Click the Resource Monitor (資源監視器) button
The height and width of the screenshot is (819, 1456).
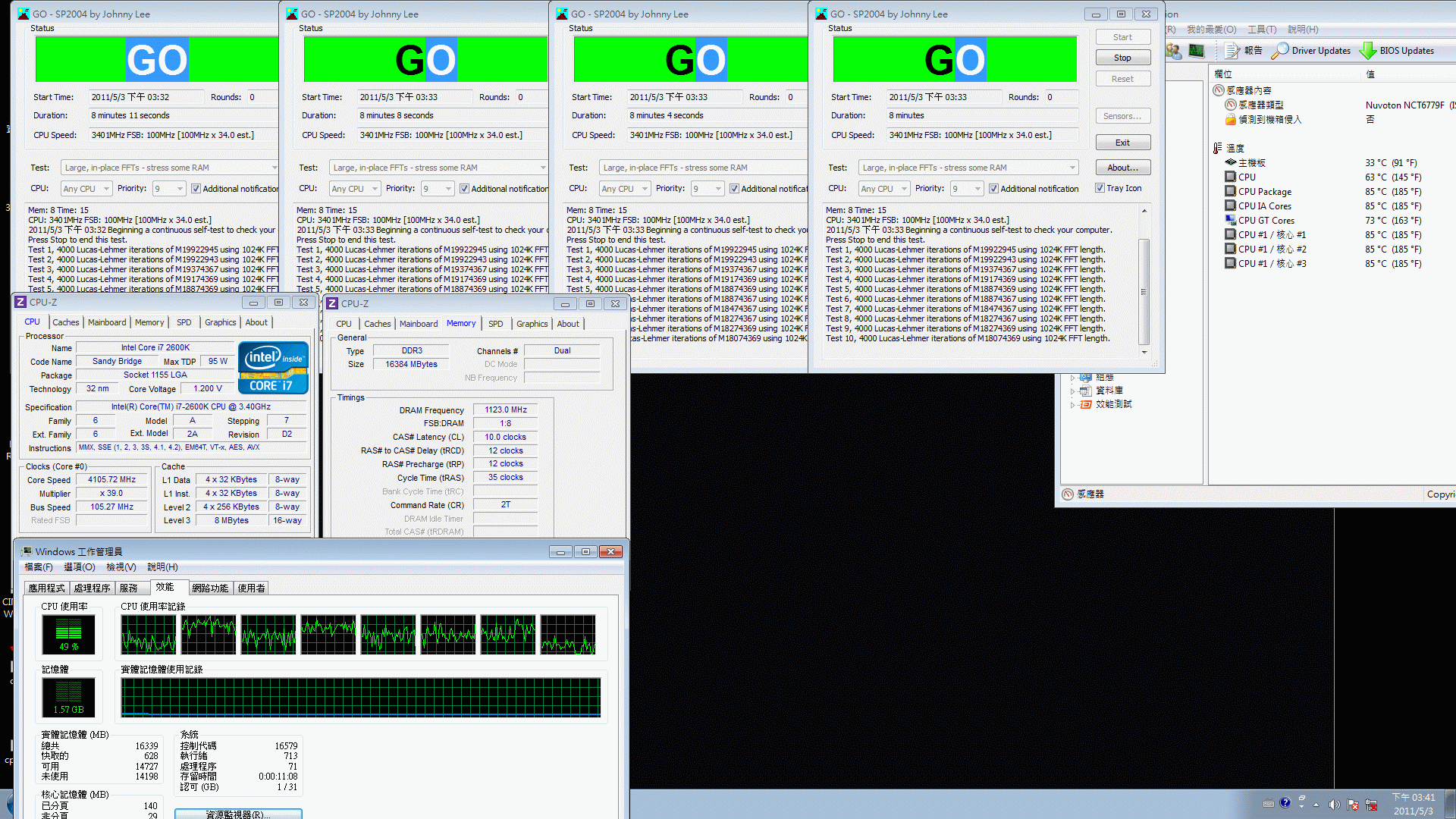pos(238,814)
